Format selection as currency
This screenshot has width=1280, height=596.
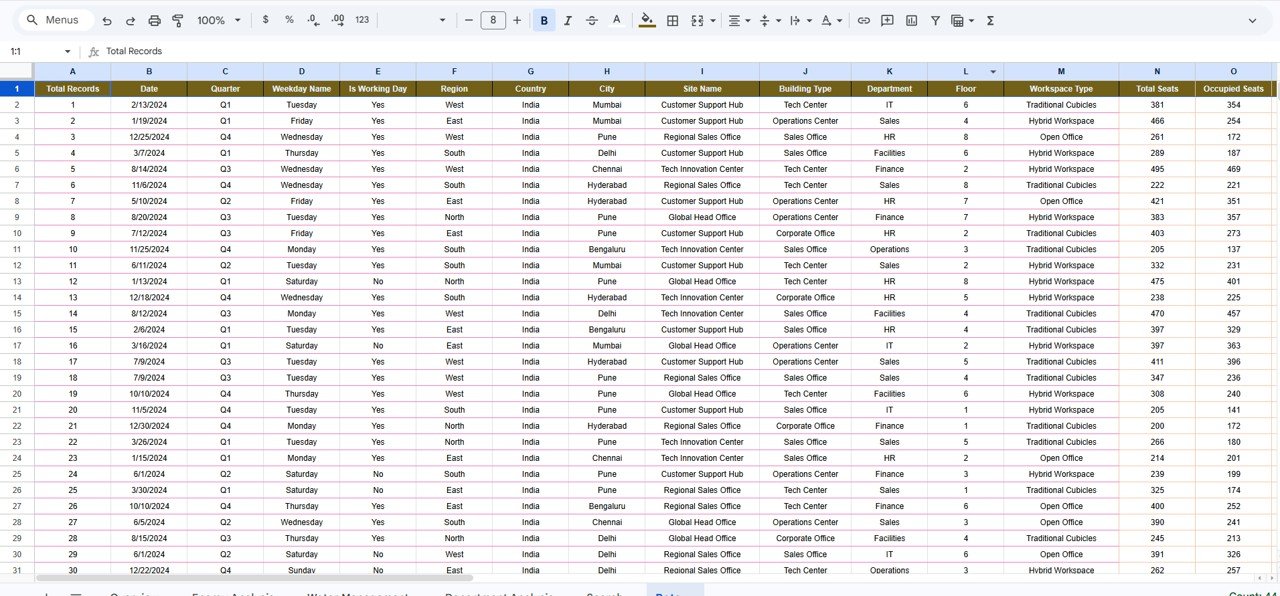pyautogui.click(x=265, y=20)
